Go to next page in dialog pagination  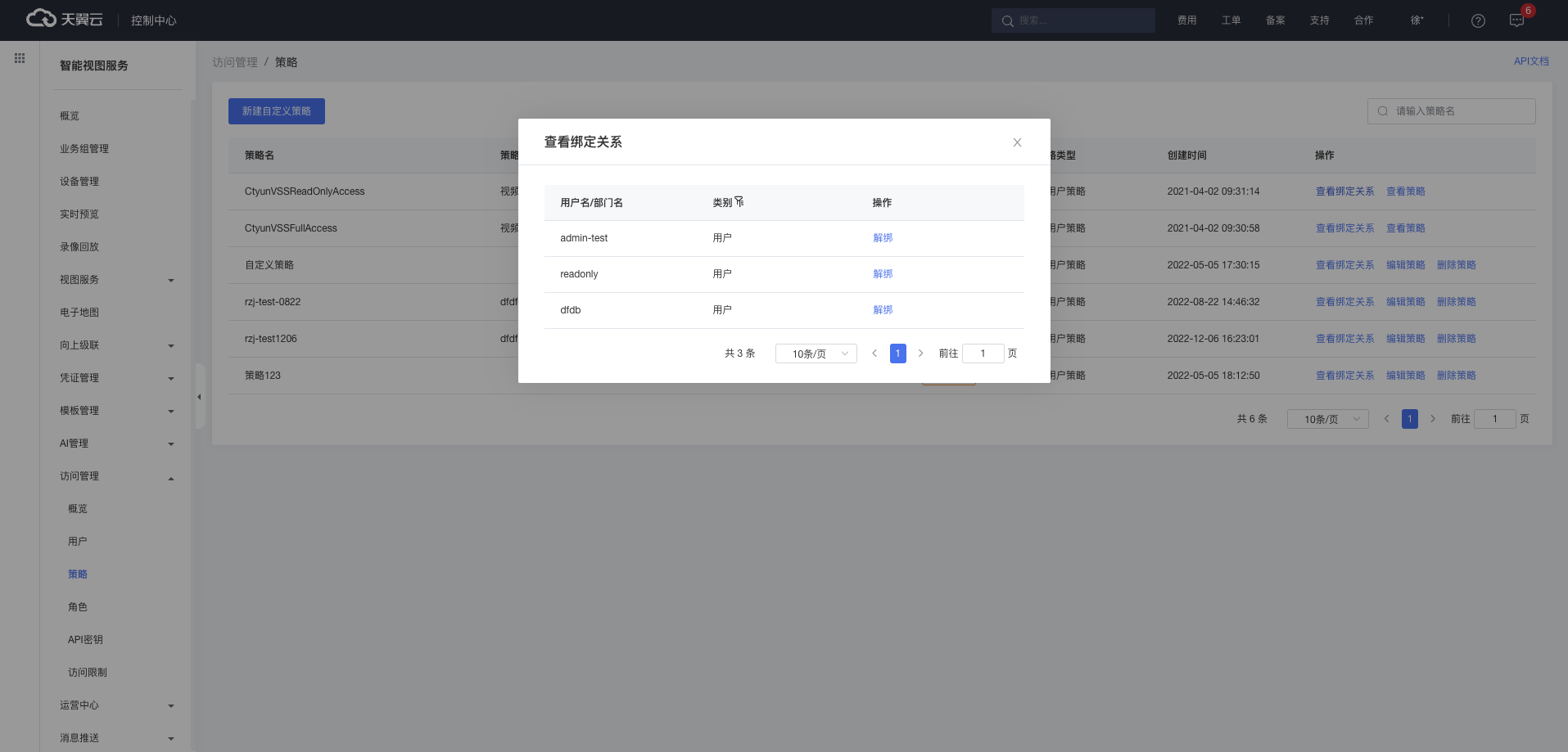920,353
